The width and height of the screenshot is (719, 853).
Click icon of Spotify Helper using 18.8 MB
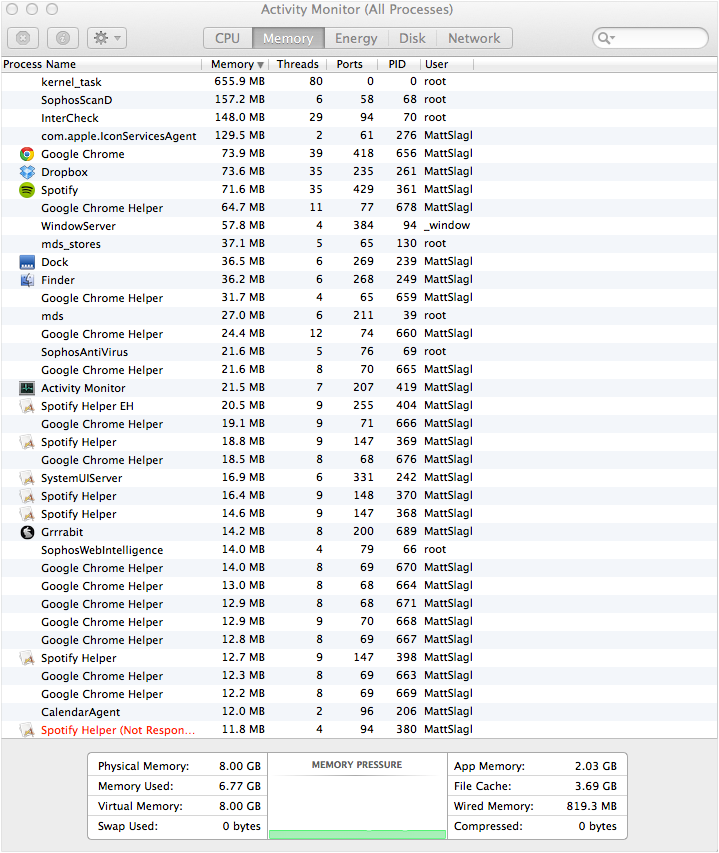click(x=27, y=442)
